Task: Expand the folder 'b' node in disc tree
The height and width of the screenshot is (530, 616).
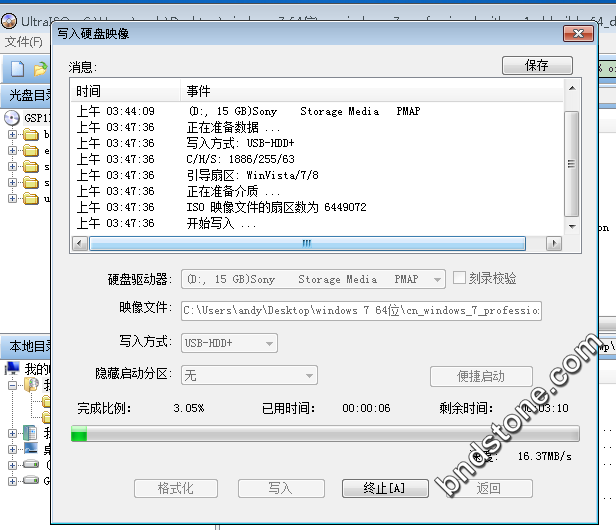Action: [12, 135]
